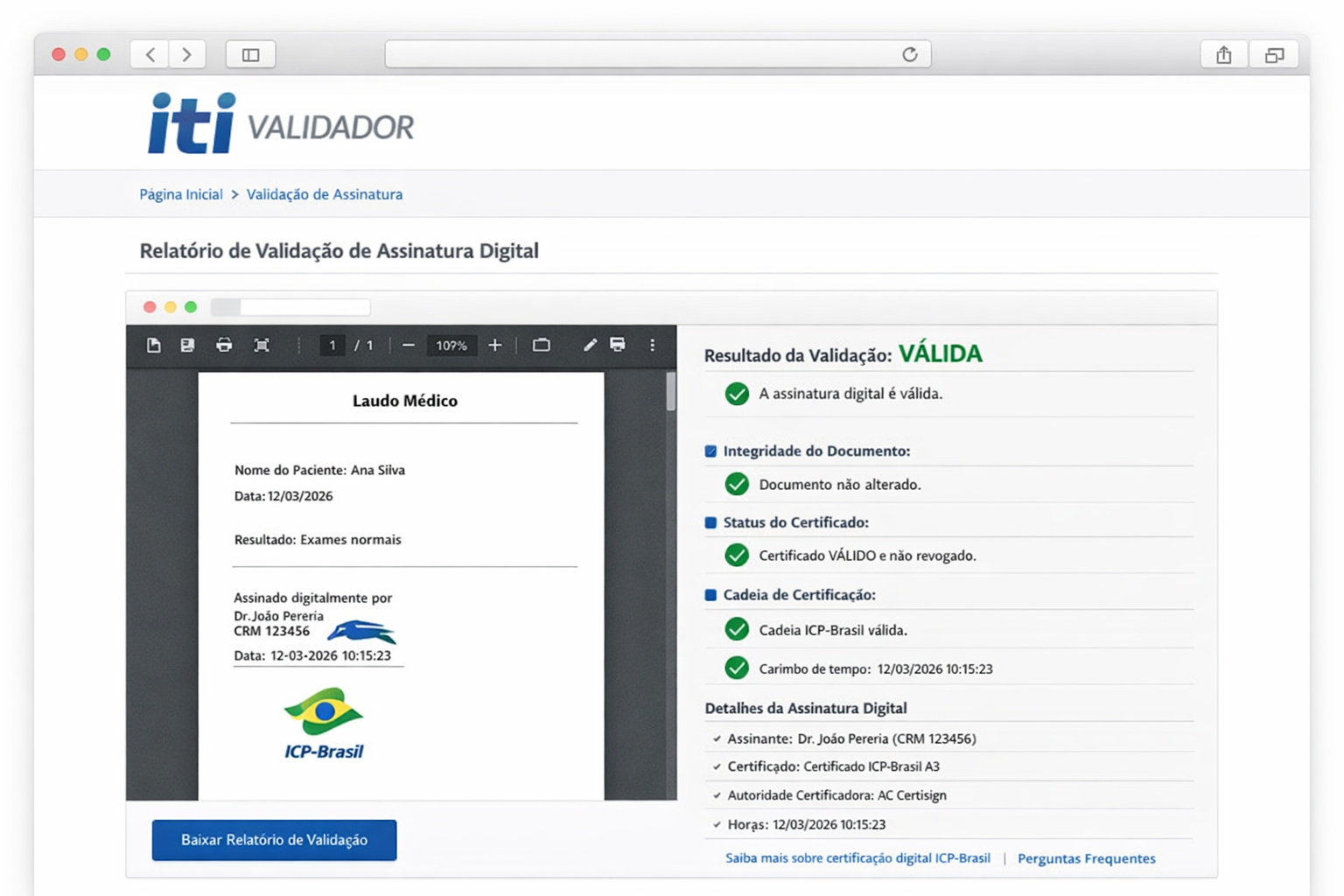
Task: Adjust the 109% zoom level control
Action: pos(451,345)
